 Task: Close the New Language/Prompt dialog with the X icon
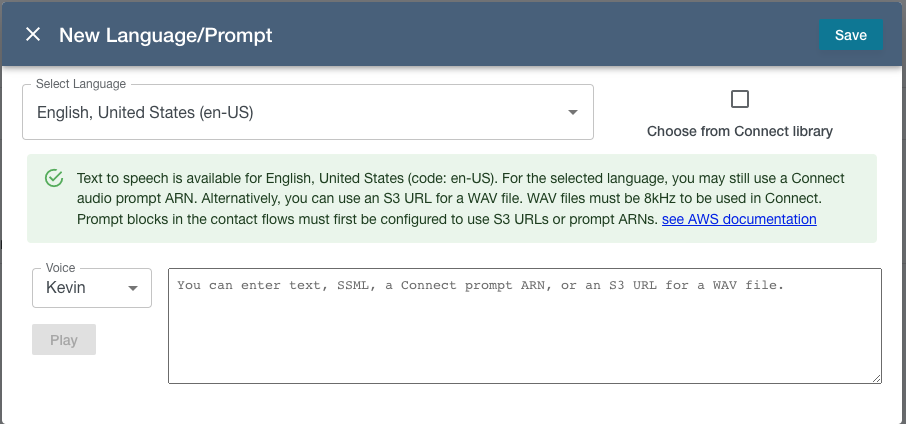pos(33,35)
